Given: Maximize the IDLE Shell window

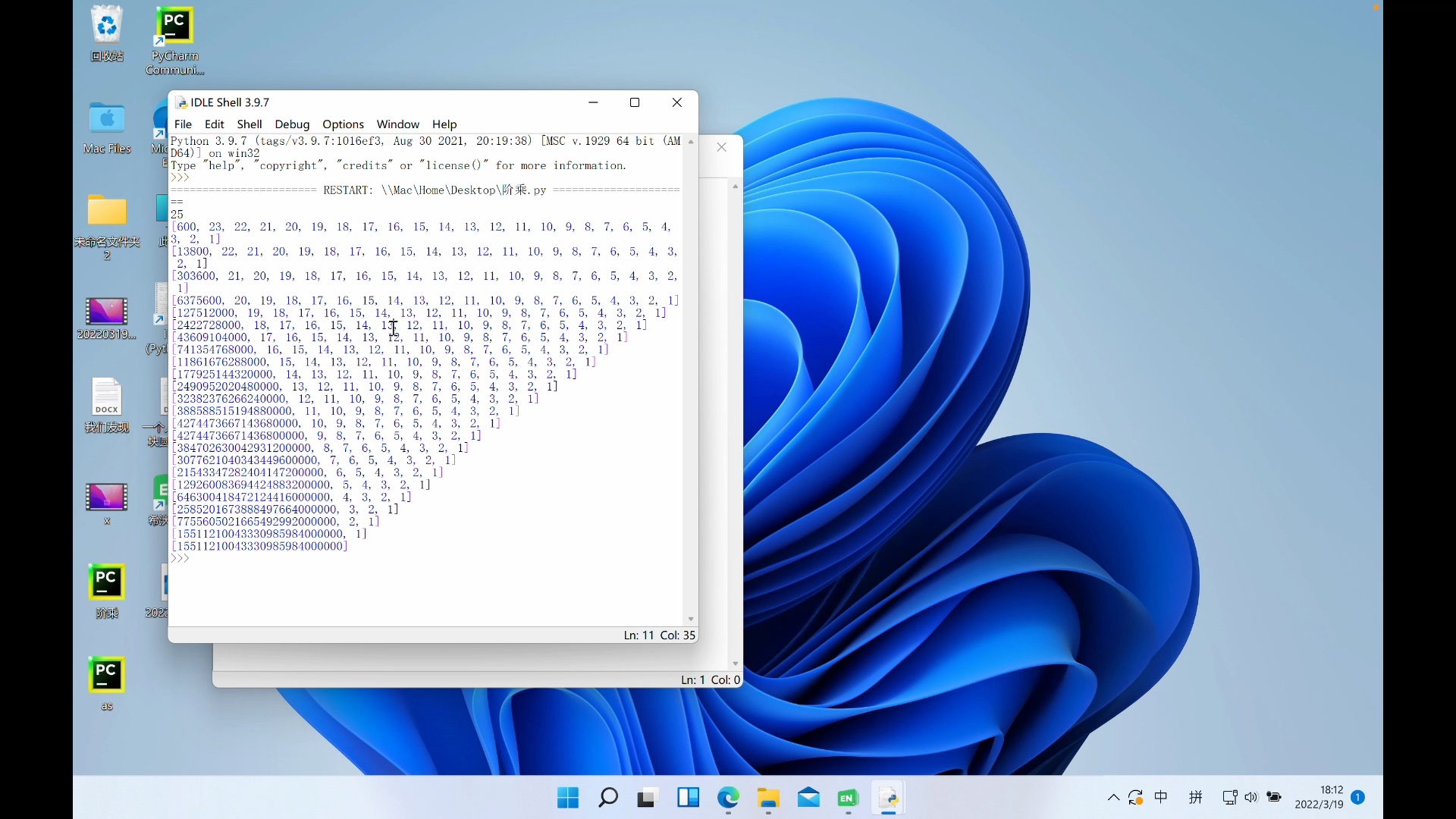Looking at the screenshot, I should (x=635, y=102).
